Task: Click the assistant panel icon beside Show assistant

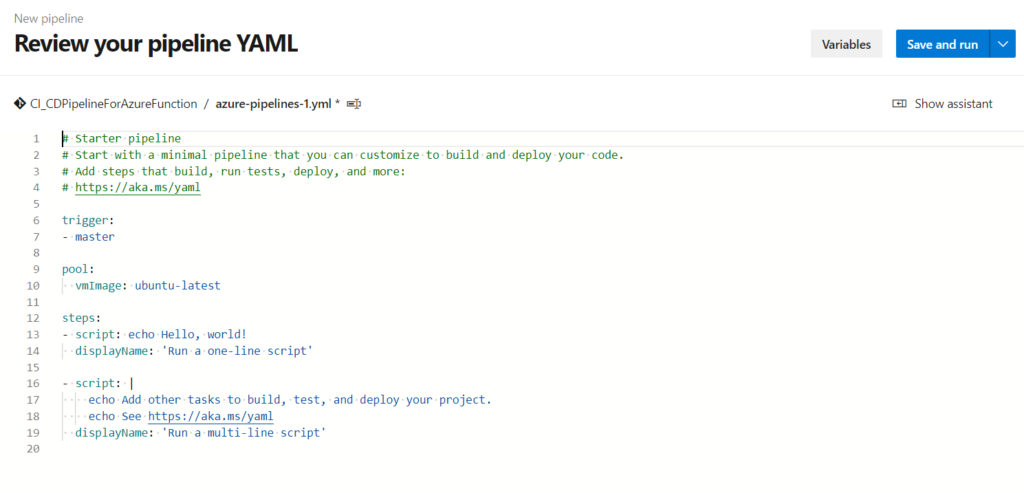Action: coord(899,104)
